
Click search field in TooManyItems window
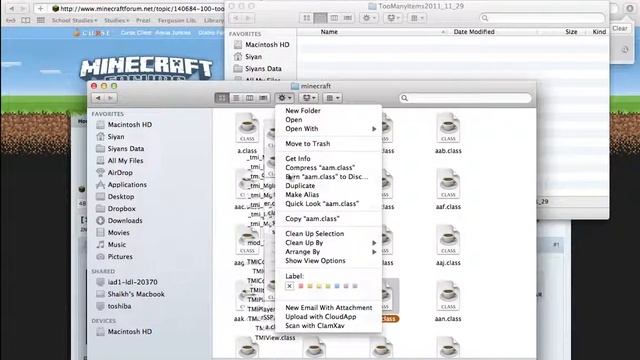coord(542,18)
